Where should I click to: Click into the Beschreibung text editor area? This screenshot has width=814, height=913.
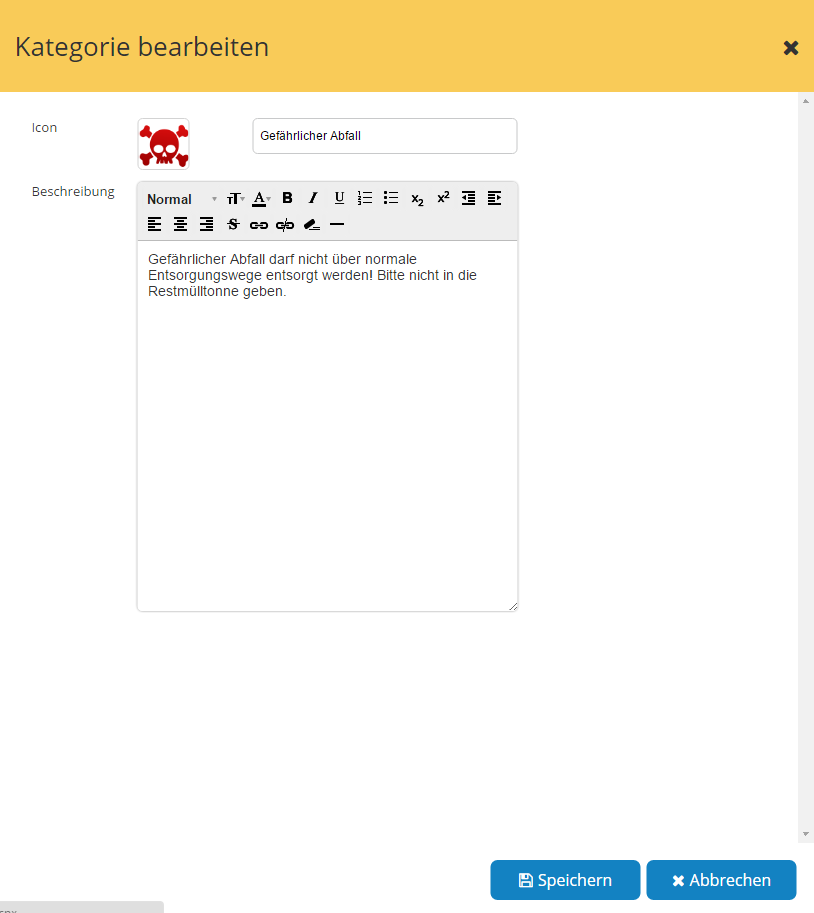tap(327, 426)
